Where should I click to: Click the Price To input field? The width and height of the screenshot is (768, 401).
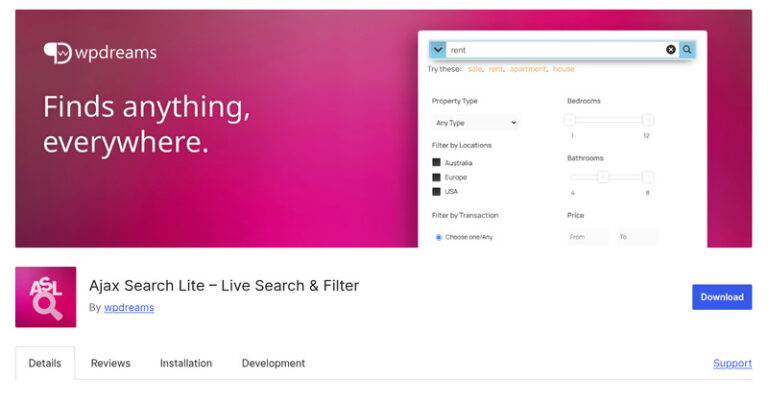point(637,237)
